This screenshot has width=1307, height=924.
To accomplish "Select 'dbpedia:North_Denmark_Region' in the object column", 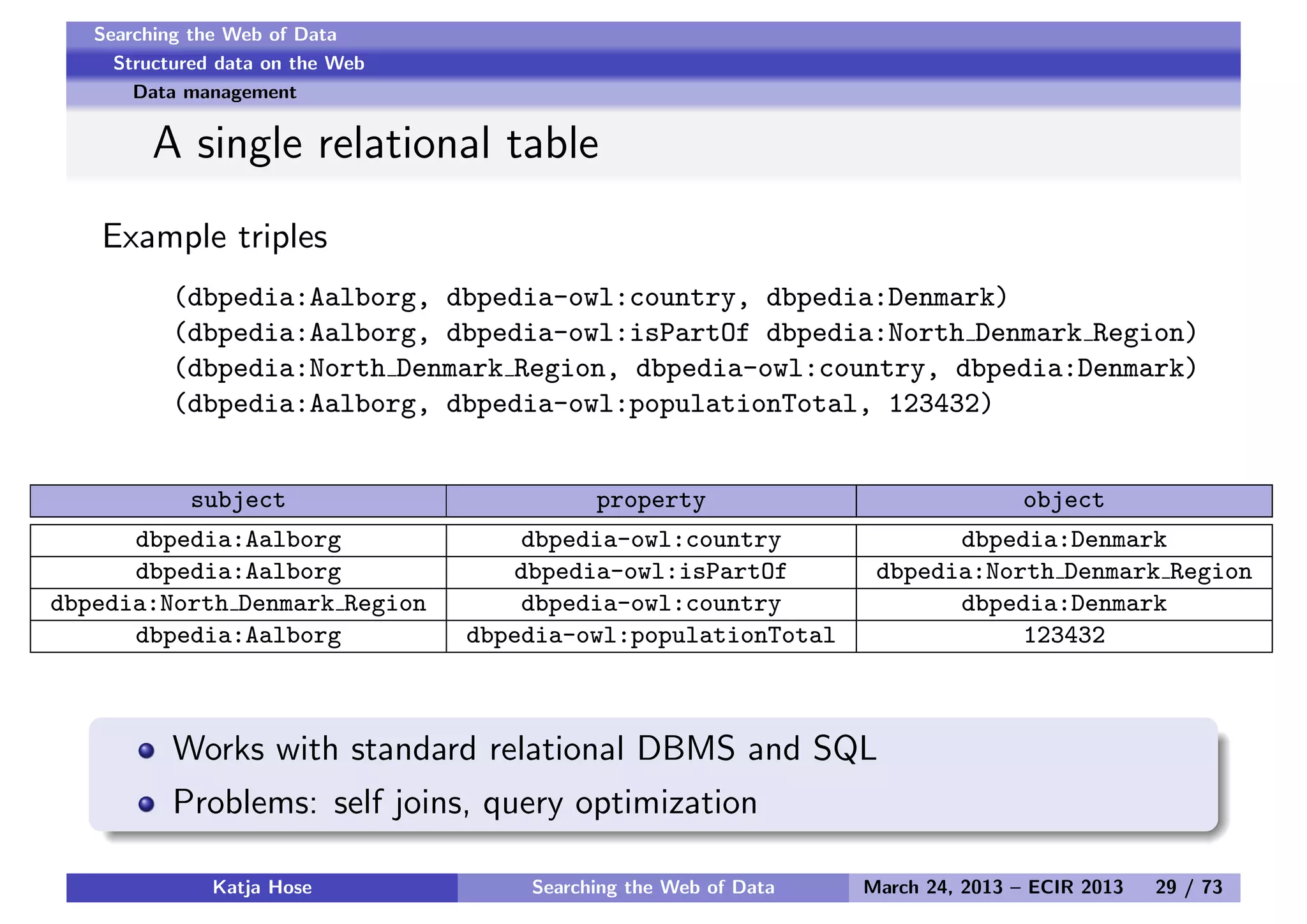I will (1064, 572).
